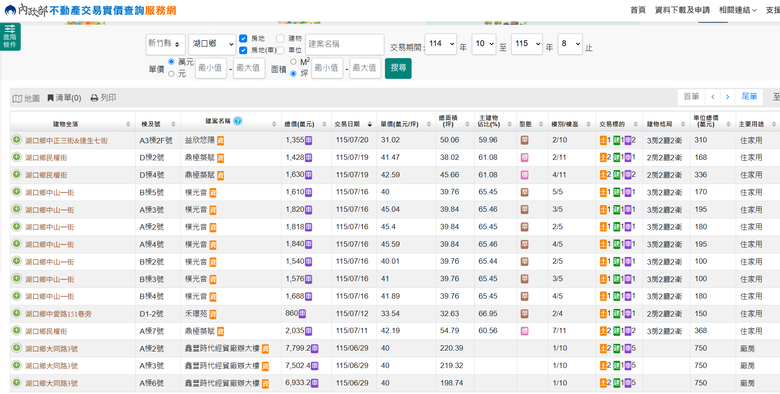Screen dimensions: 780x394
Task: Open 湖口鄉大同路3號 link in A棟3號 row
Action: [51, 366]
